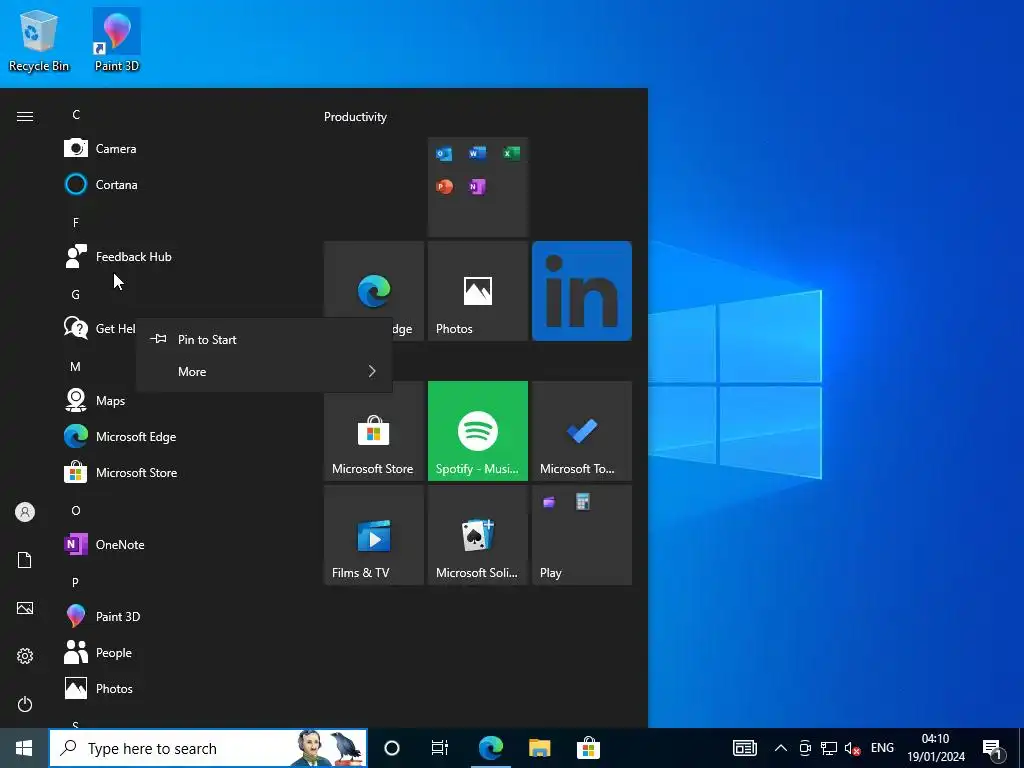The height and width of the screenshot is (768, 1024).
Task: Open the clock showing 04:10
Action: (x=936, y=748)
